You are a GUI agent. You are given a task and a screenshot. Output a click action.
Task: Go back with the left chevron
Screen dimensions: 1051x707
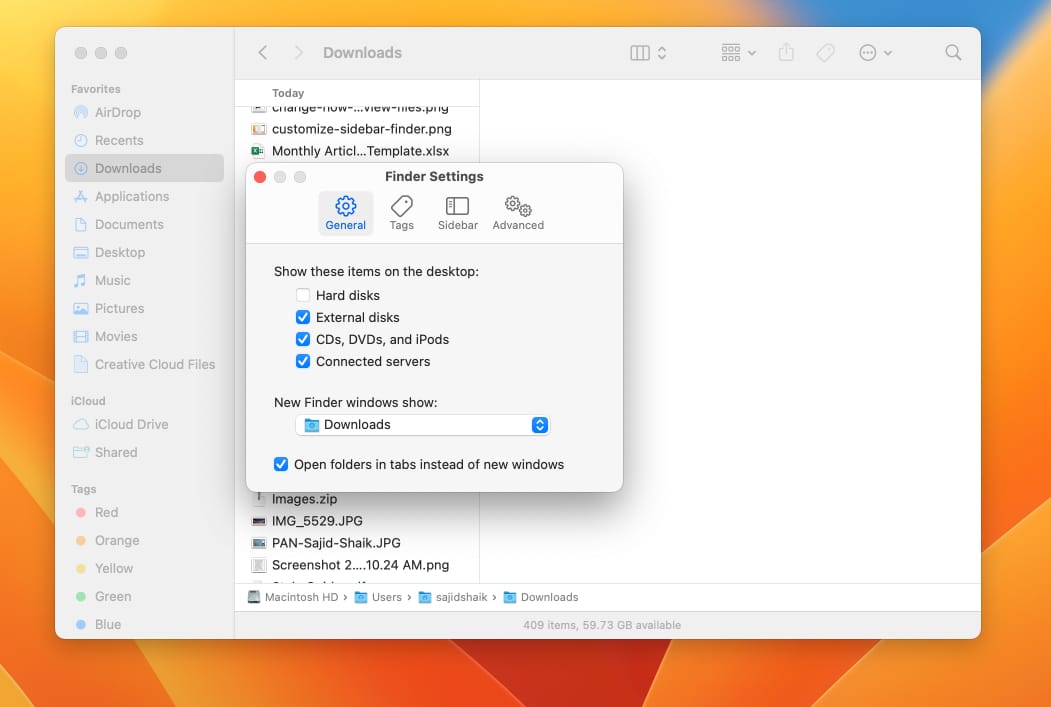[x=263, y=53]
